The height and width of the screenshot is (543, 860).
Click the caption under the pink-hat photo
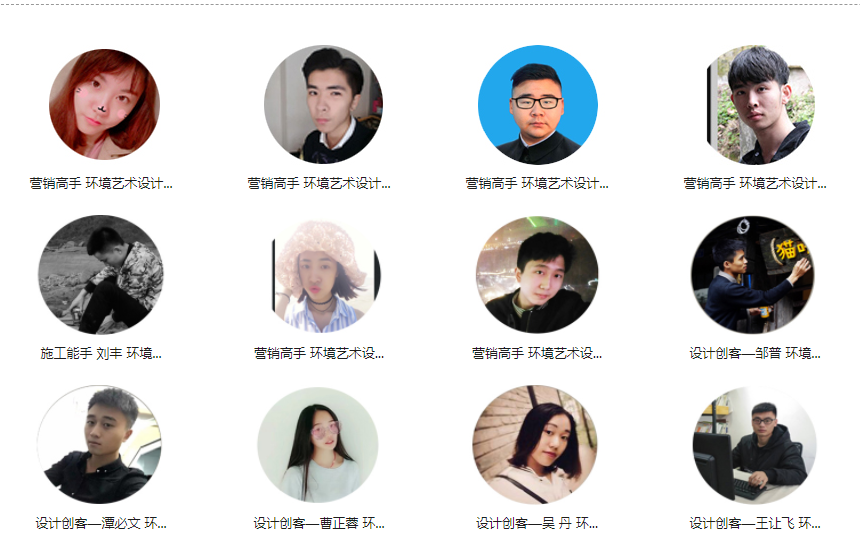pos(319,353)
